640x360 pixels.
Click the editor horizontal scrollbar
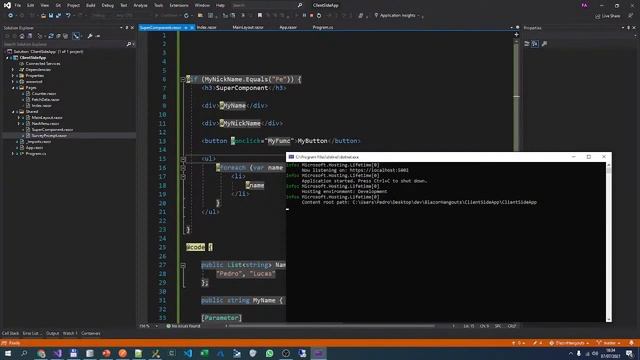[x=331, y=326]
